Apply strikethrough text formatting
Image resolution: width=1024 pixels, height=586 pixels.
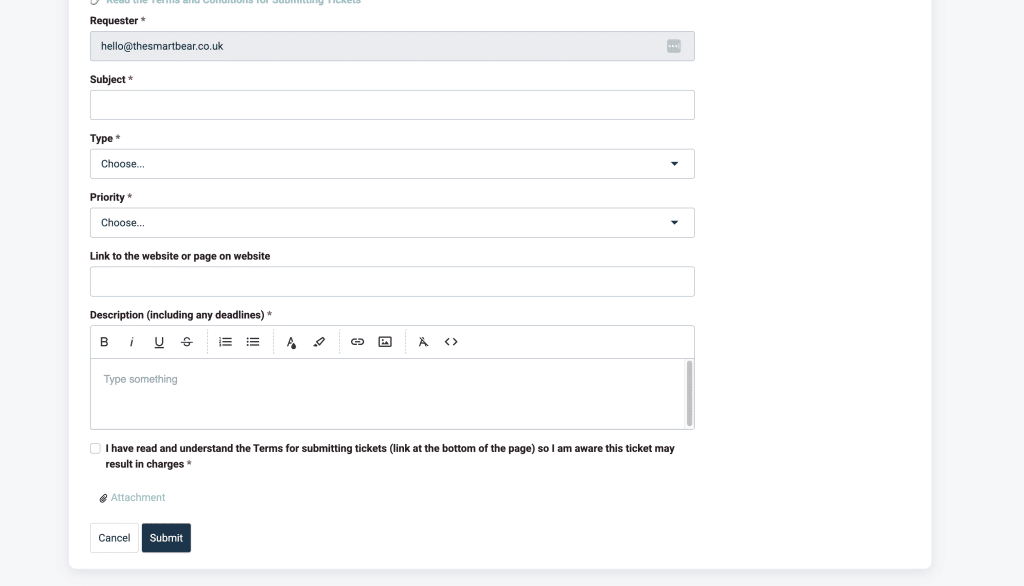click(187, 342)
